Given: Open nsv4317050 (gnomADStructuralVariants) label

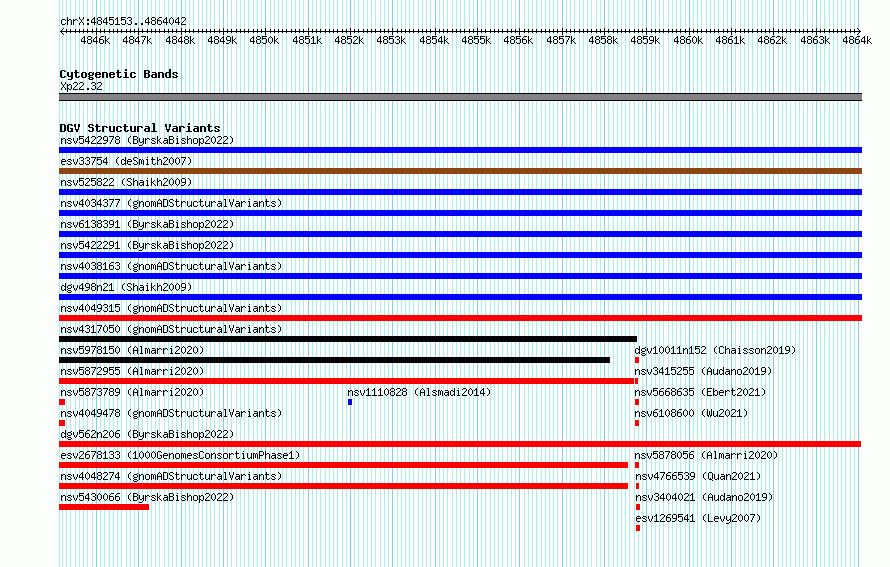Looking at the screenshot, I should click(x=171, y=329).
